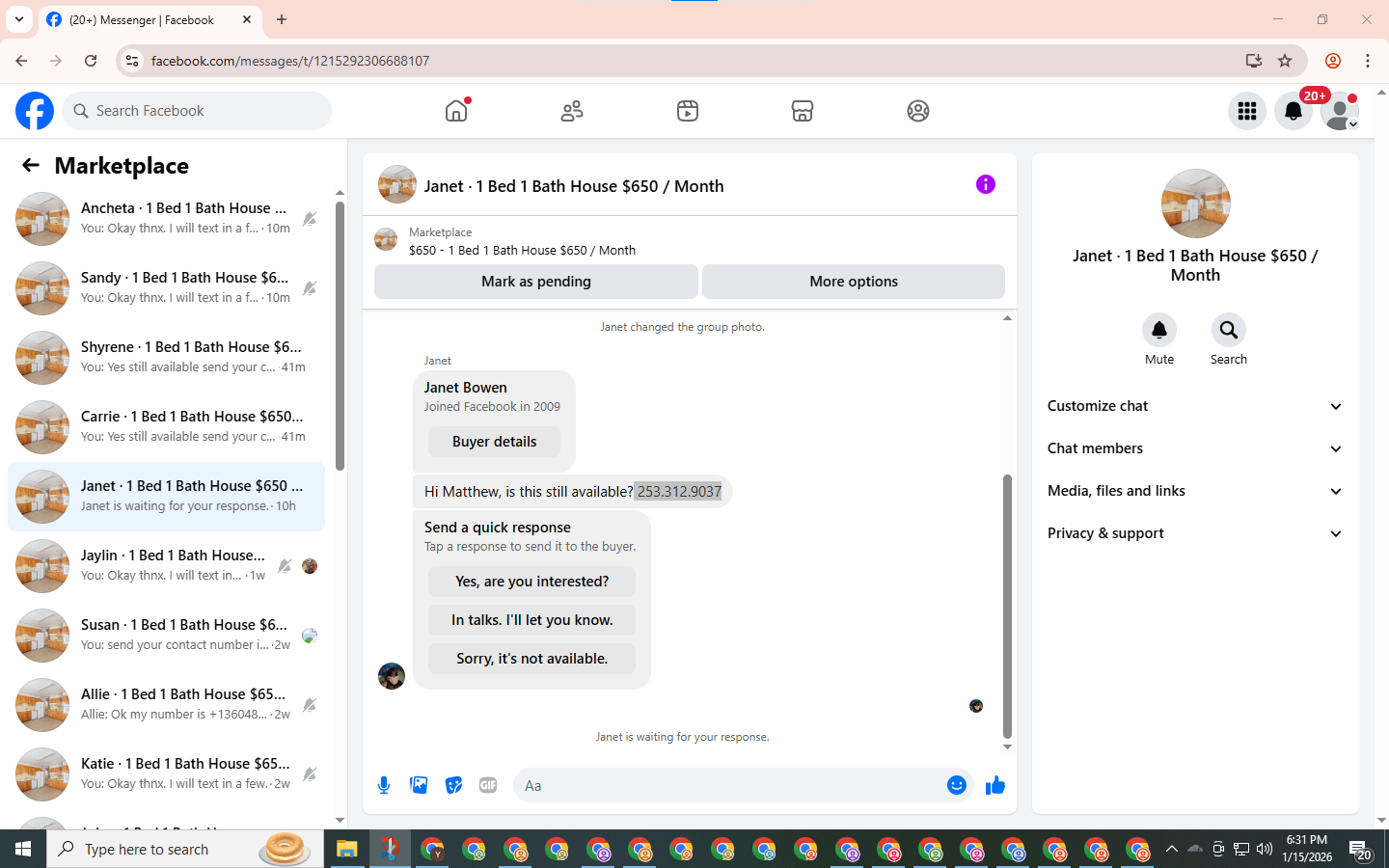Click the phone number 253.312.9037

click(679, 492)
